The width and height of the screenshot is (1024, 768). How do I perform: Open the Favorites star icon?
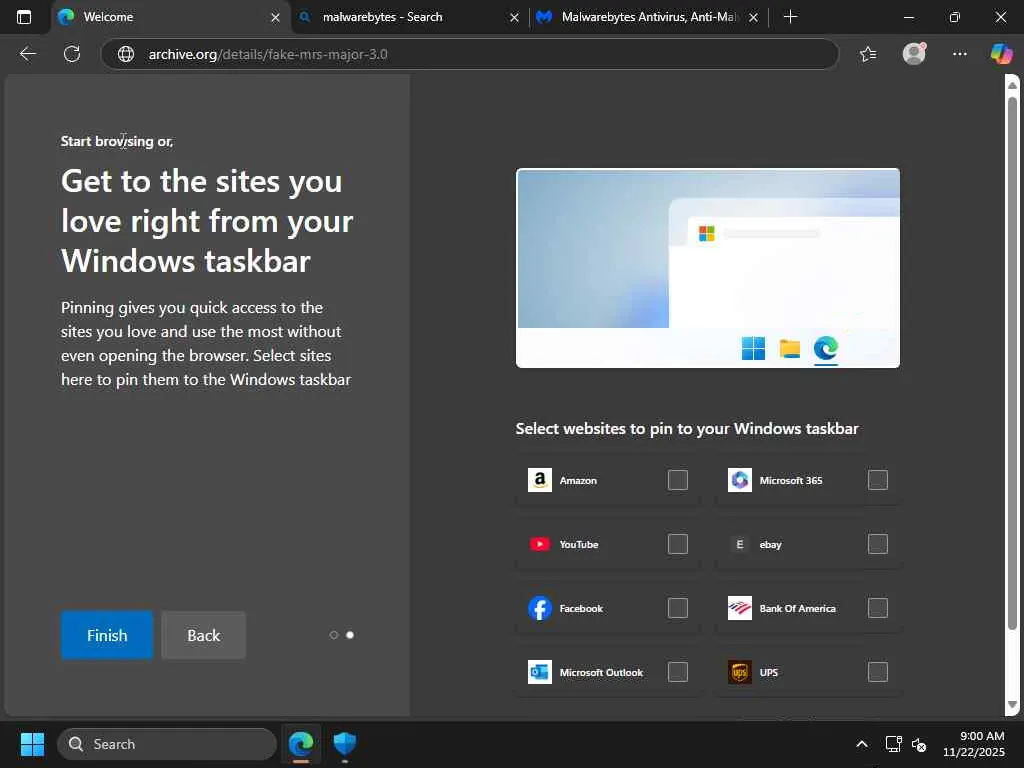coord(868,54)
